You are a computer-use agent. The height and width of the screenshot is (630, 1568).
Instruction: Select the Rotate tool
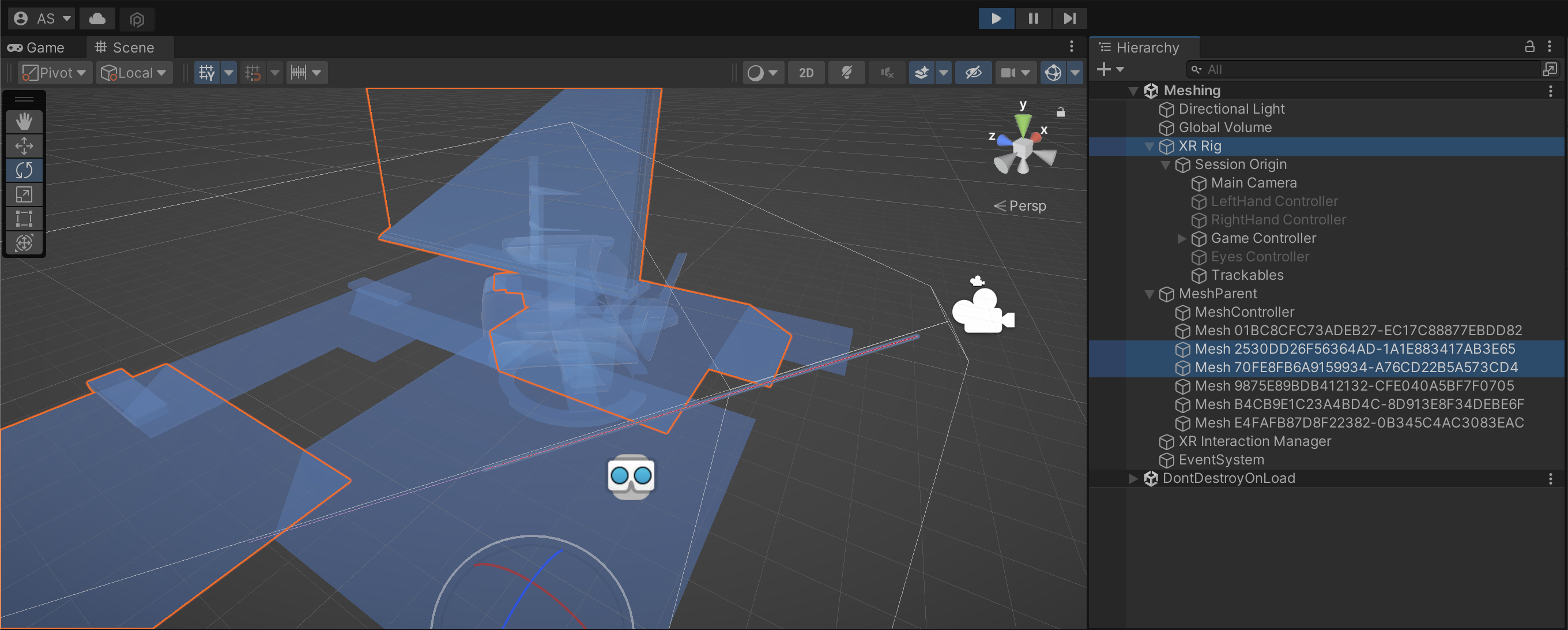[24, 170]
